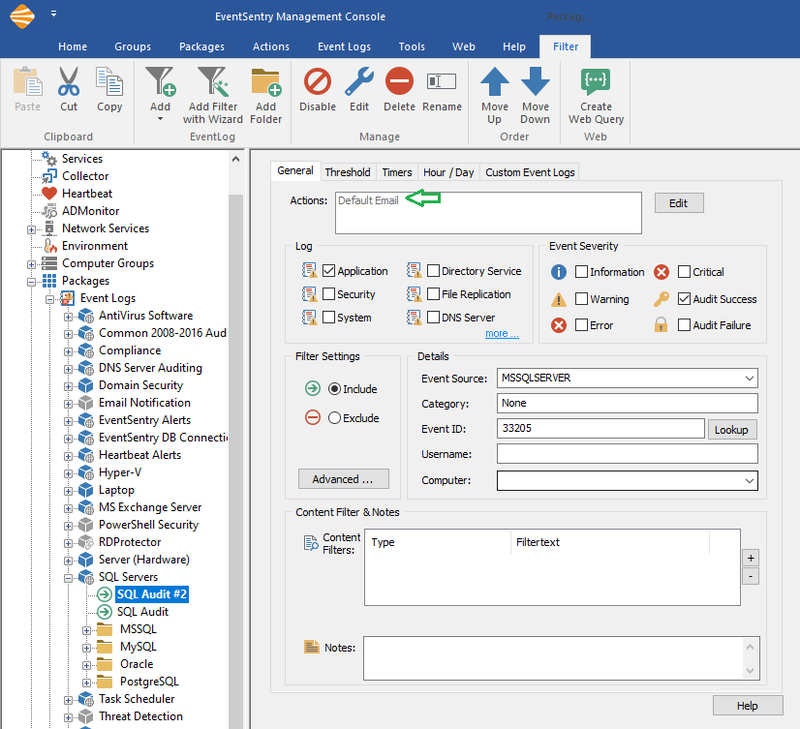800x729 pixels.
Task: Switch to the Timers tab
Action: (397, 172)
